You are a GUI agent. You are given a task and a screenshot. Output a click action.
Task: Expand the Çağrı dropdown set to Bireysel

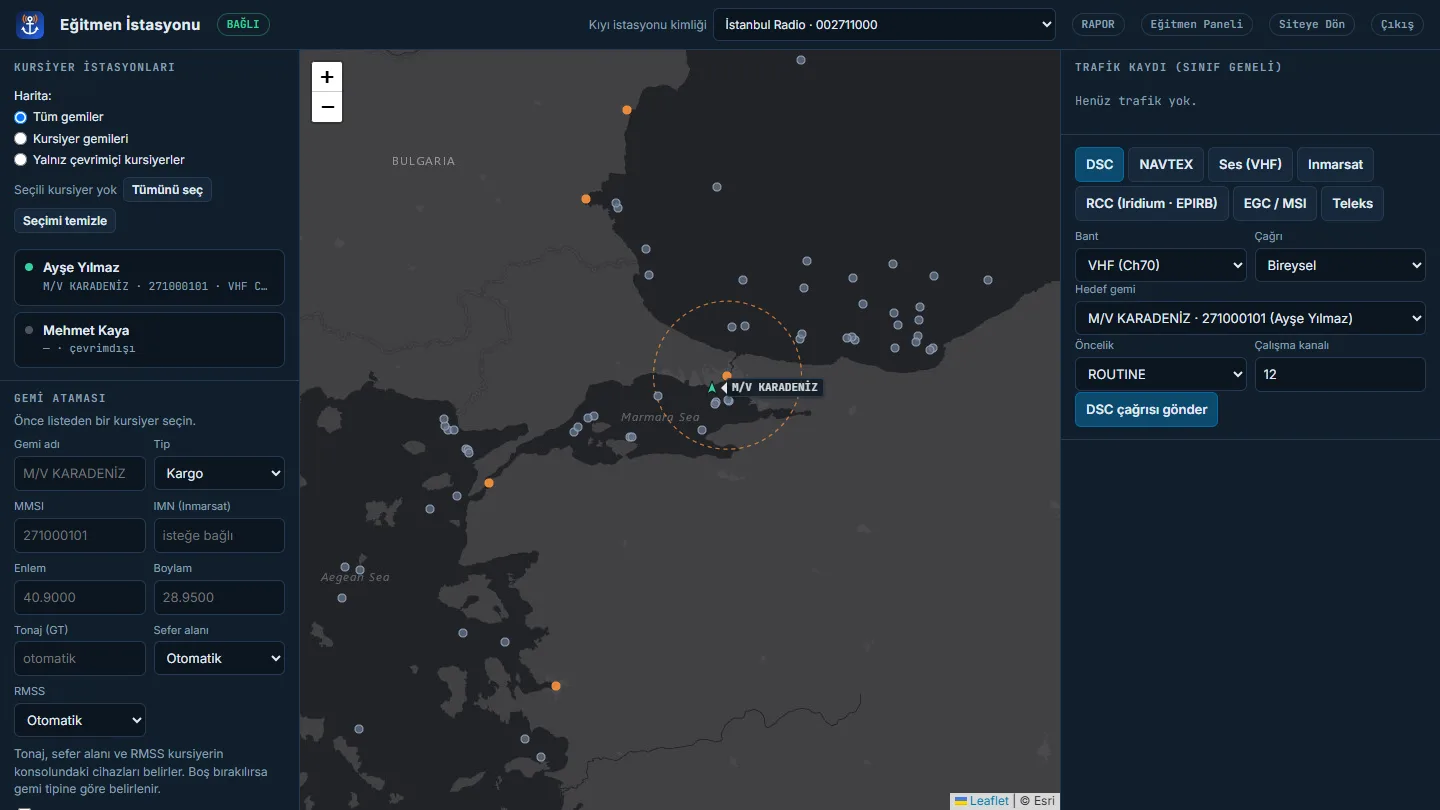click(x=1340, y=265)
